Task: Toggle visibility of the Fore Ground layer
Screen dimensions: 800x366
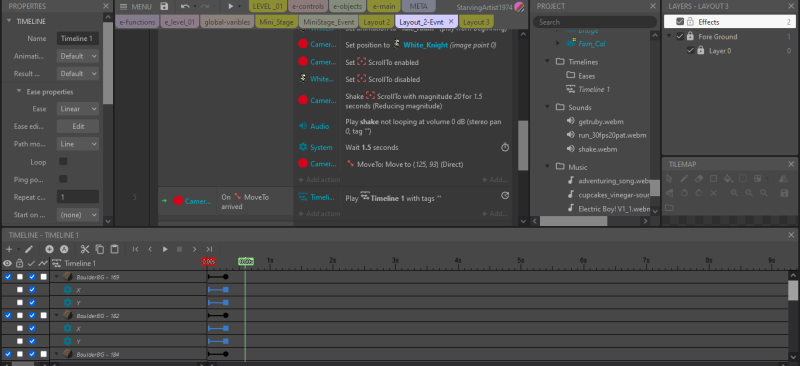Action: pos(680,36)
